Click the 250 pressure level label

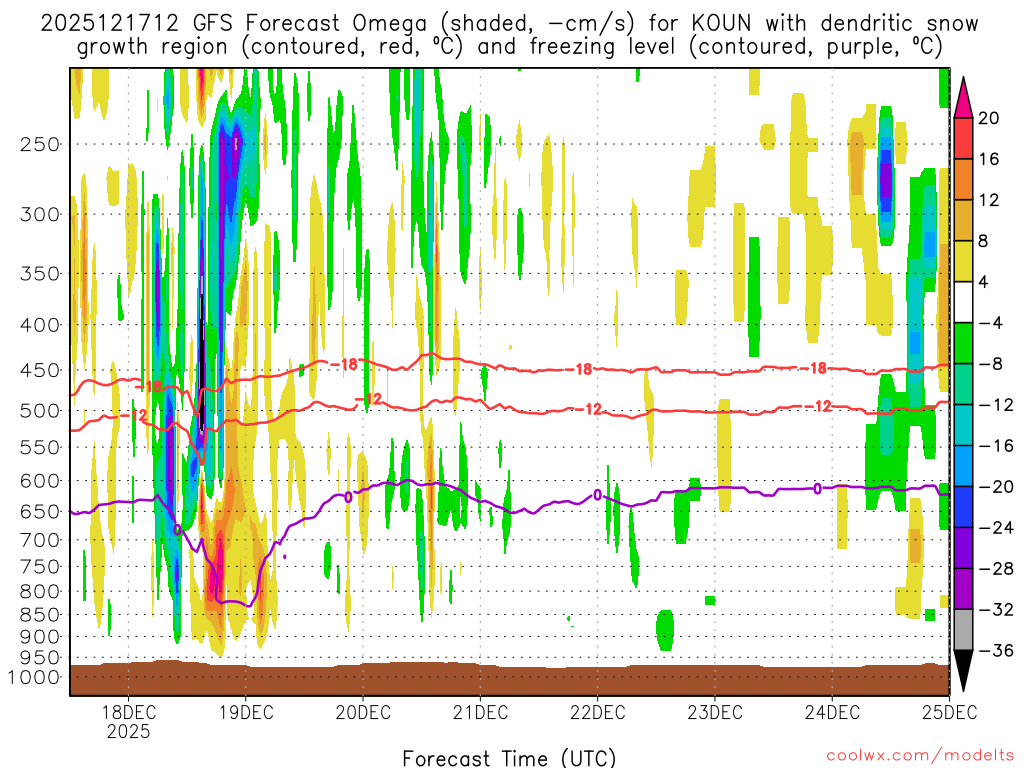40,144
